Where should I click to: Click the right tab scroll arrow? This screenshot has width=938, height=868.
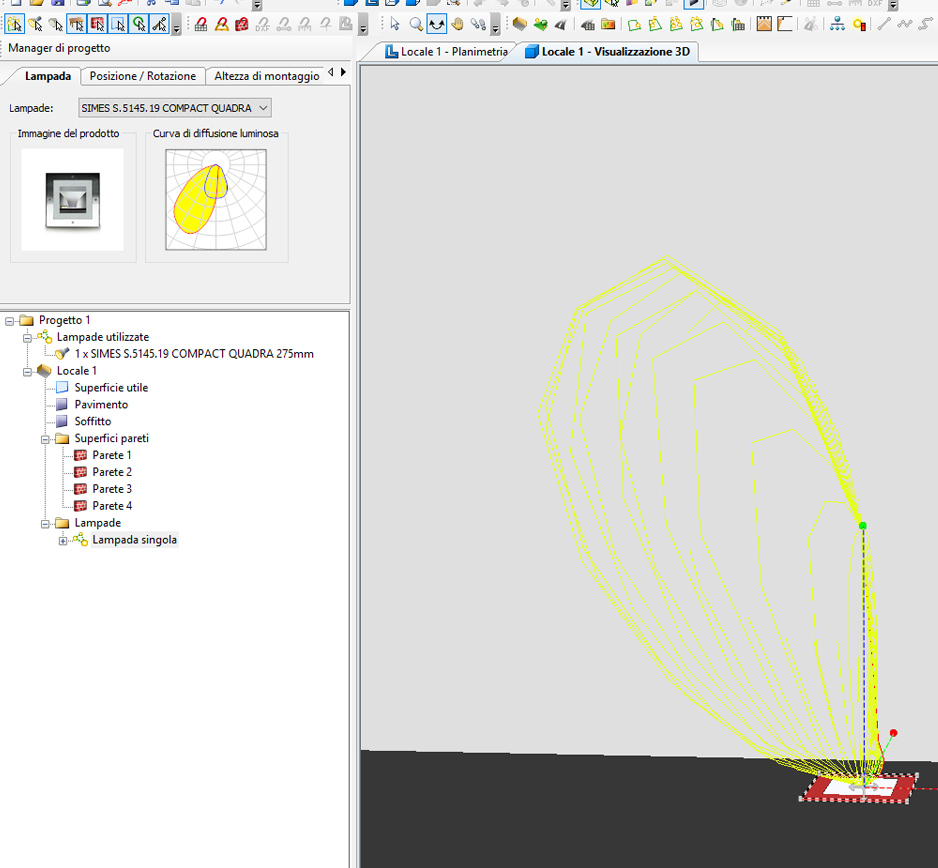click(343, 73)
